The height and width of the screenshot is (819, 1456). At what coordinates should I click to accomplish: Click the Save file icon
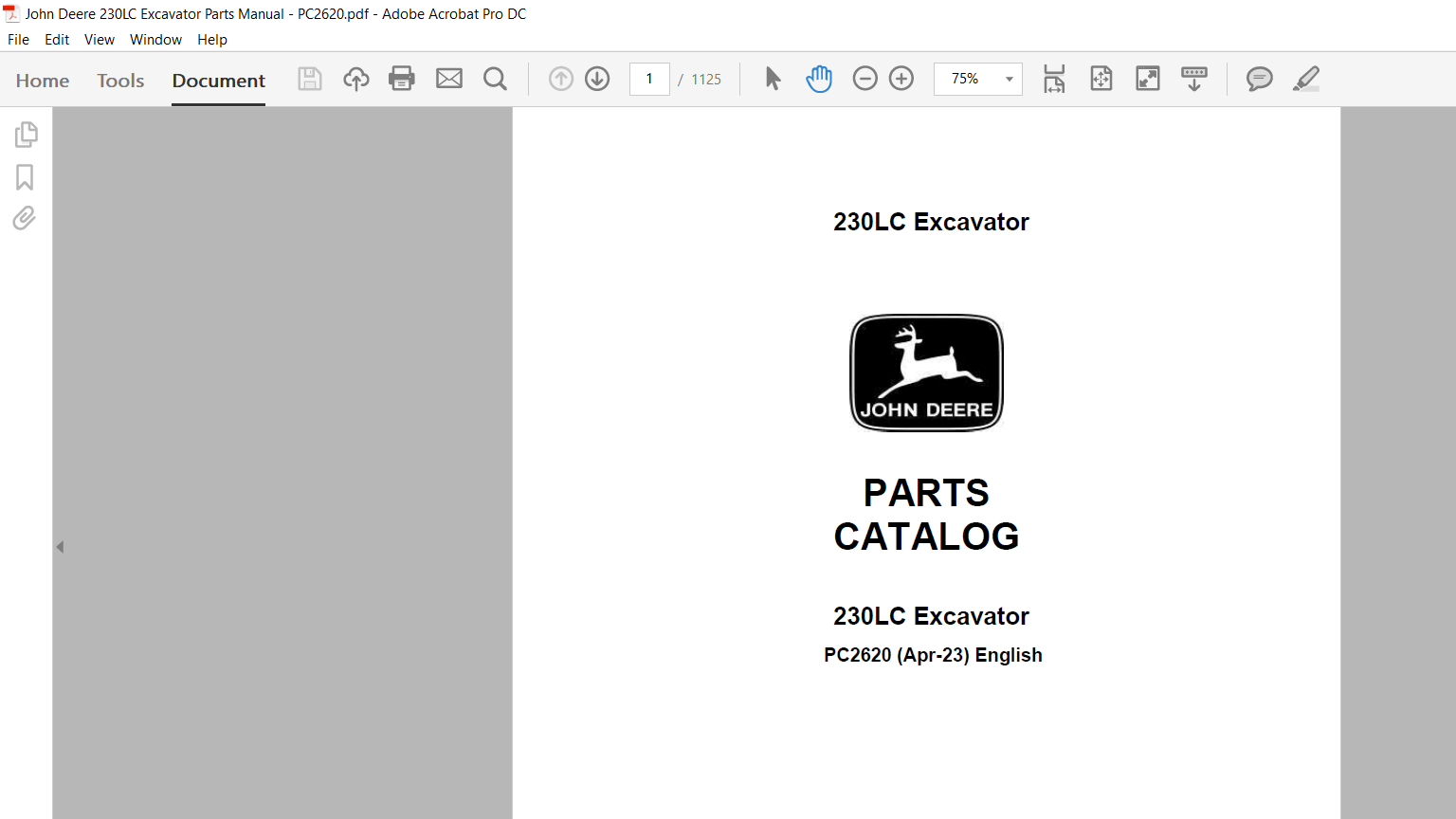[x=310, y=79]
